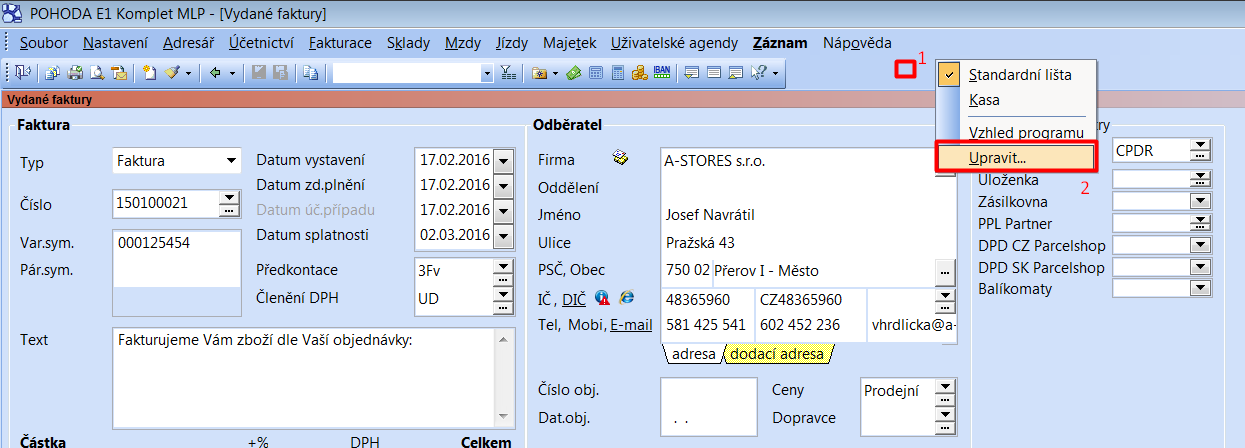1245x448 pixels.
Task: Open the Soubor menu
Action: pos(43,43)
